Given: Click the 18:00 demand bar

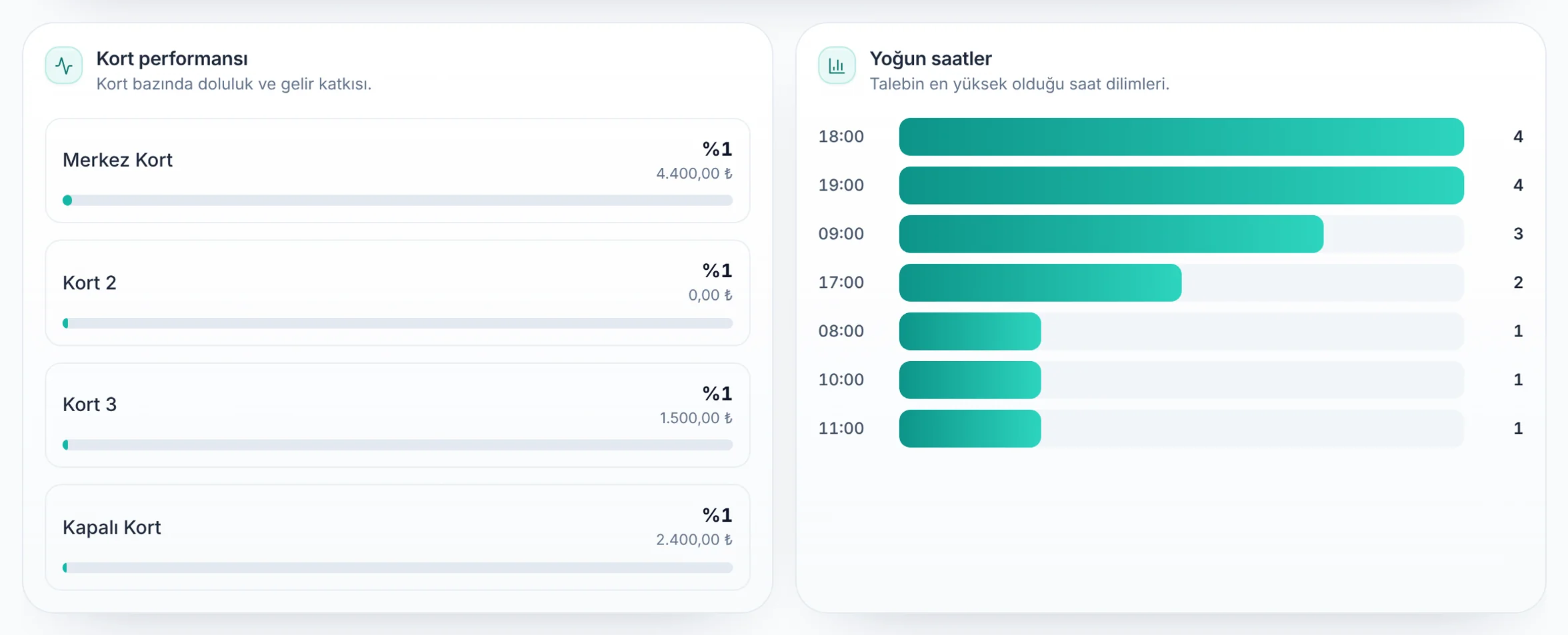Looking at the screenshot, I should (1181, 137).
